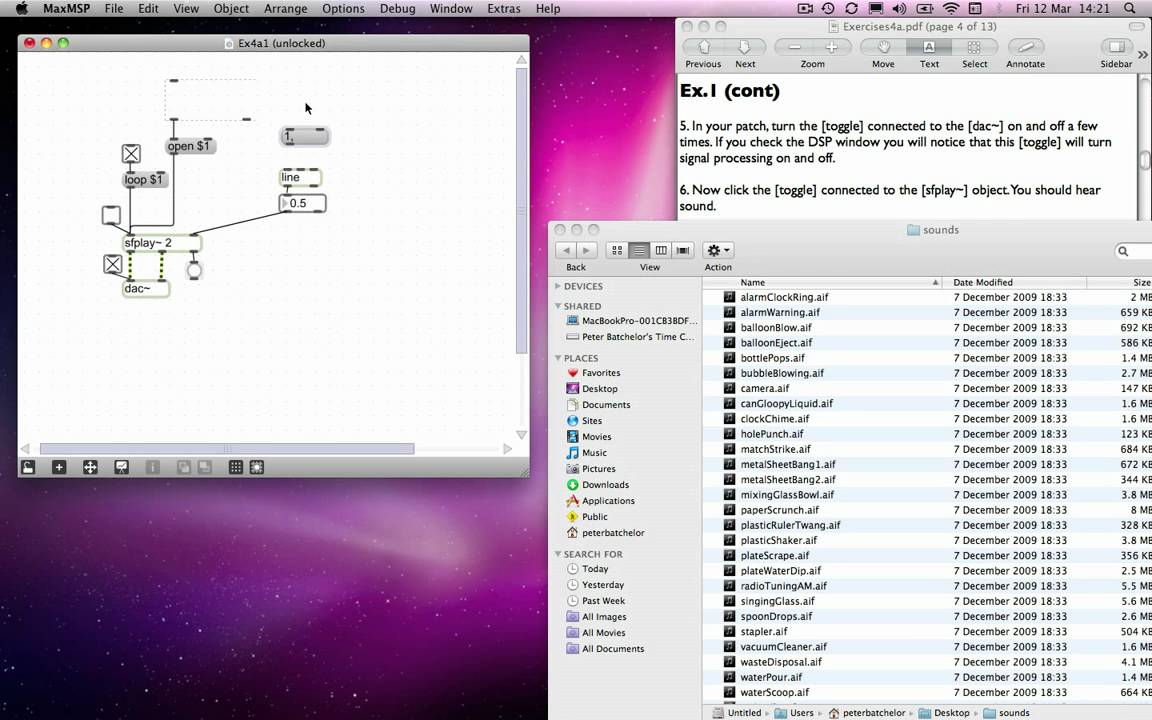This screenshot has width=1152, height=720.
Task: Expand the DEVICES sidebar section
Action: pyautogui.click(x=558, y=286)
